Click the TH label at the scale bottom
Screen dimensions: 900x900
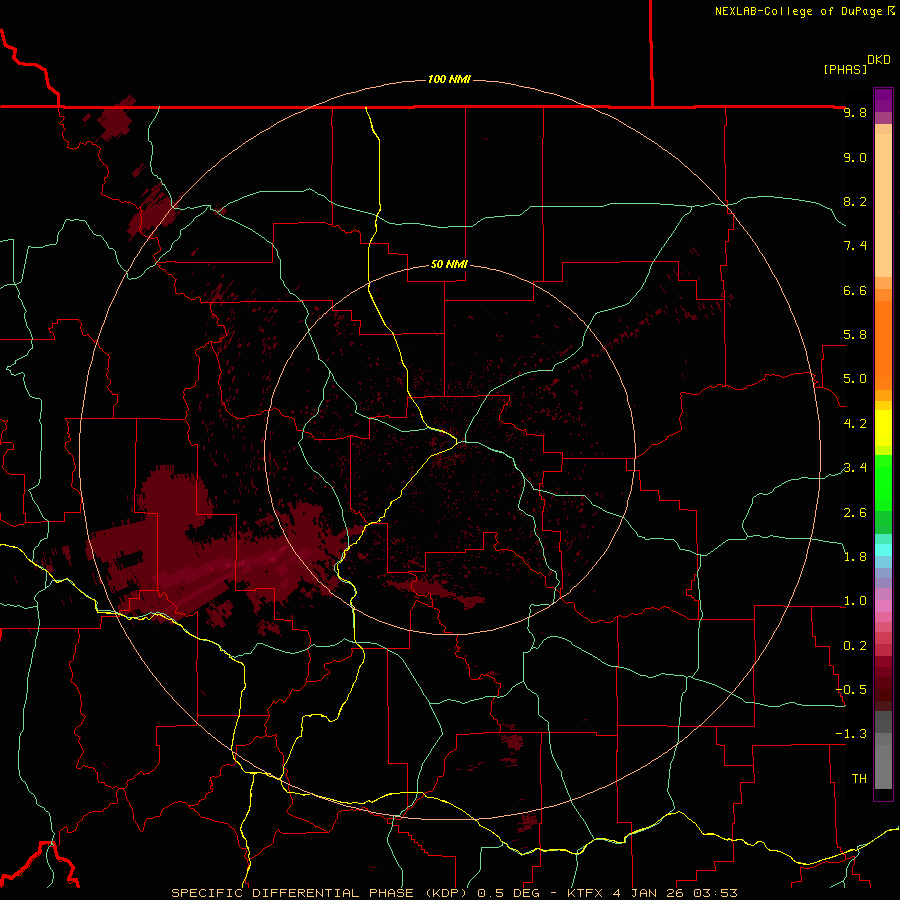tap(859, 779)
